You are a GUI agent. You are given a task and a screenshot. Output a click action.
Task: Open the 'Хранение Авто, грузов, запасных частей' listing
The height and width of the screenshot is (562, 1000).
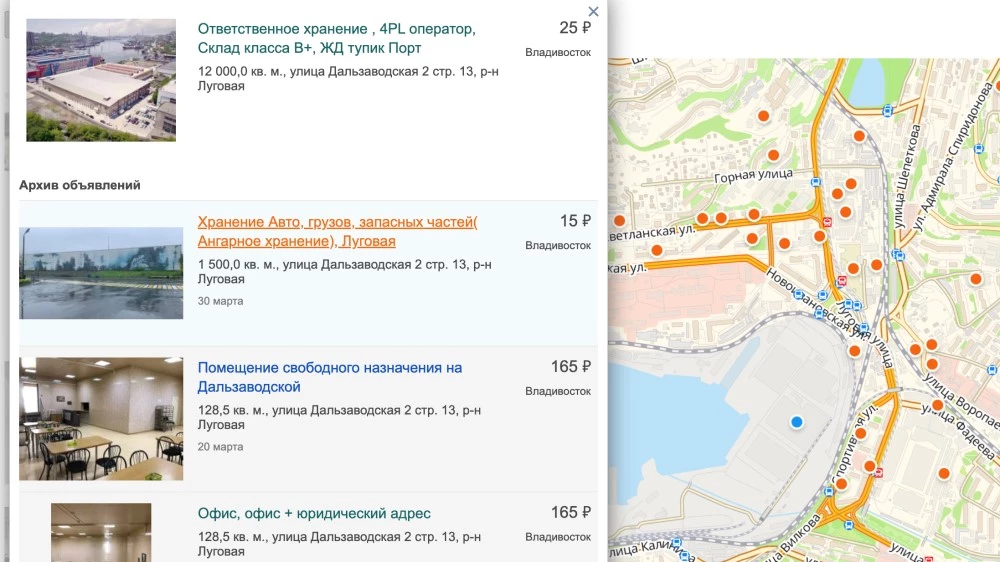(337, 232)
